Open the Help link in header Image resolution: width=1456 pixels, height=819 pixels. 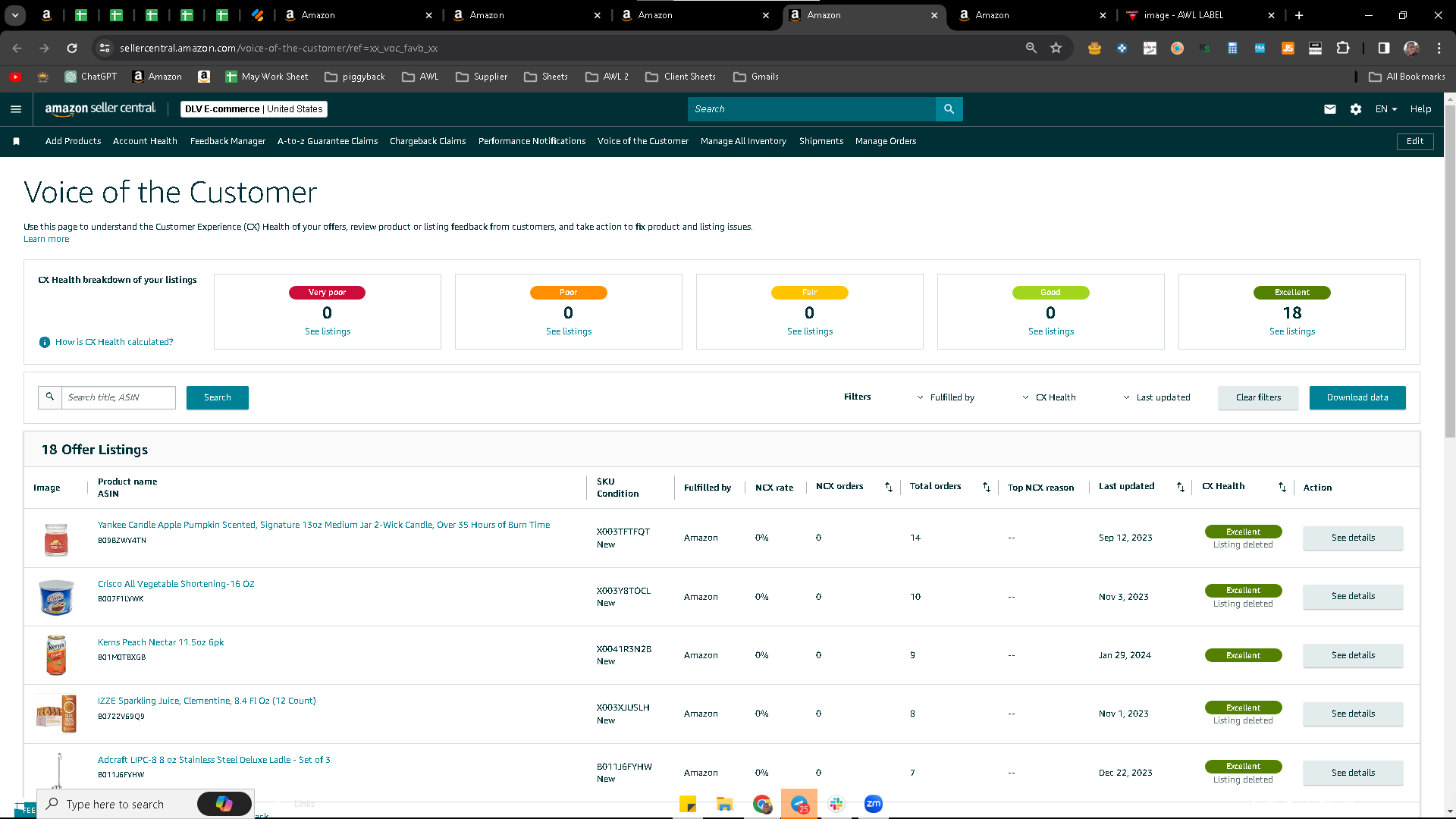coord(1420,109)
